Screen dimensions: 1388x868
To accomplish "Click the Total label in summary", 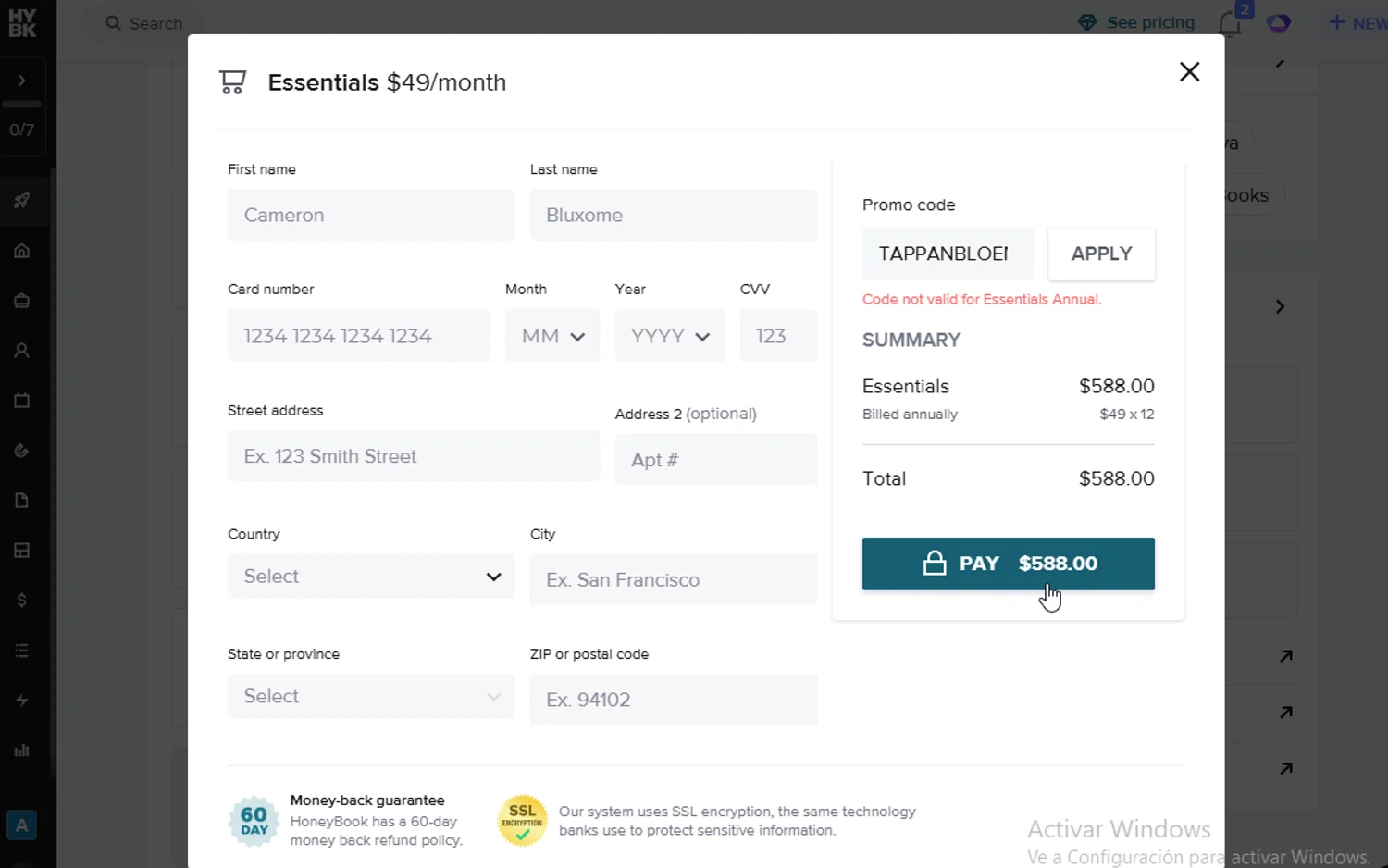I will (884, 478).
